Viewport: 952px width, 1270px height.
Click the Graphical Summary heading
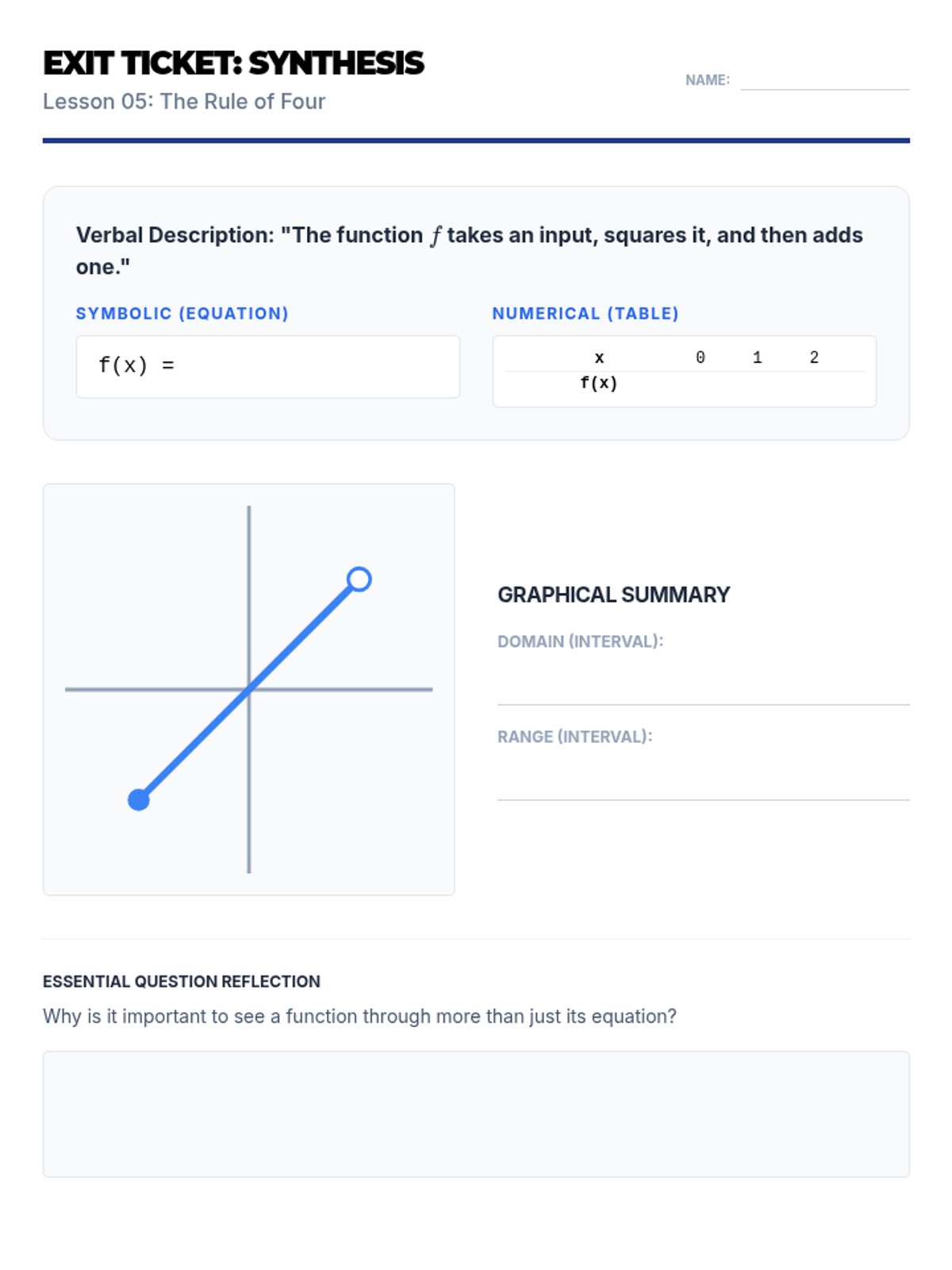tap(613, 595)
